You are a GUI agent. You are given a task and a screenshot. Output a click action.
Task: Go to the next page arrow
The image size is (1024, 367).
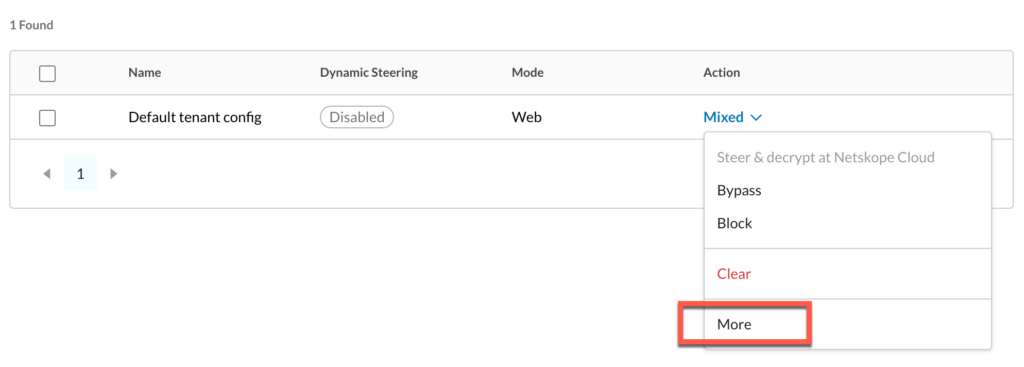click(114, 174)
